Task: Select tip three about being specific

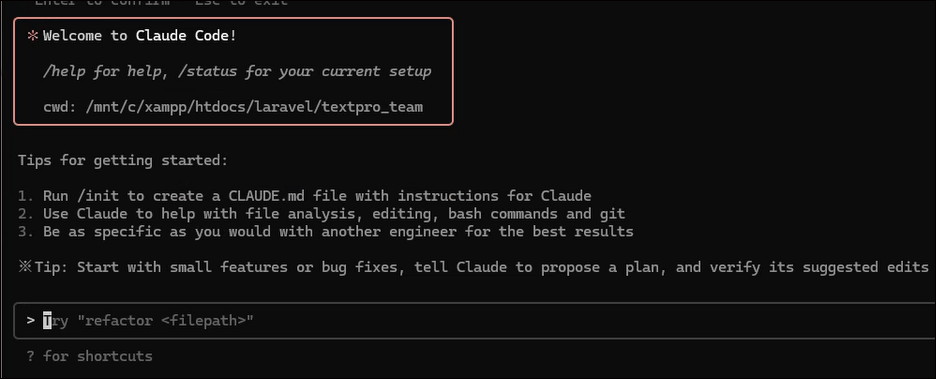Action: (325, 232)
